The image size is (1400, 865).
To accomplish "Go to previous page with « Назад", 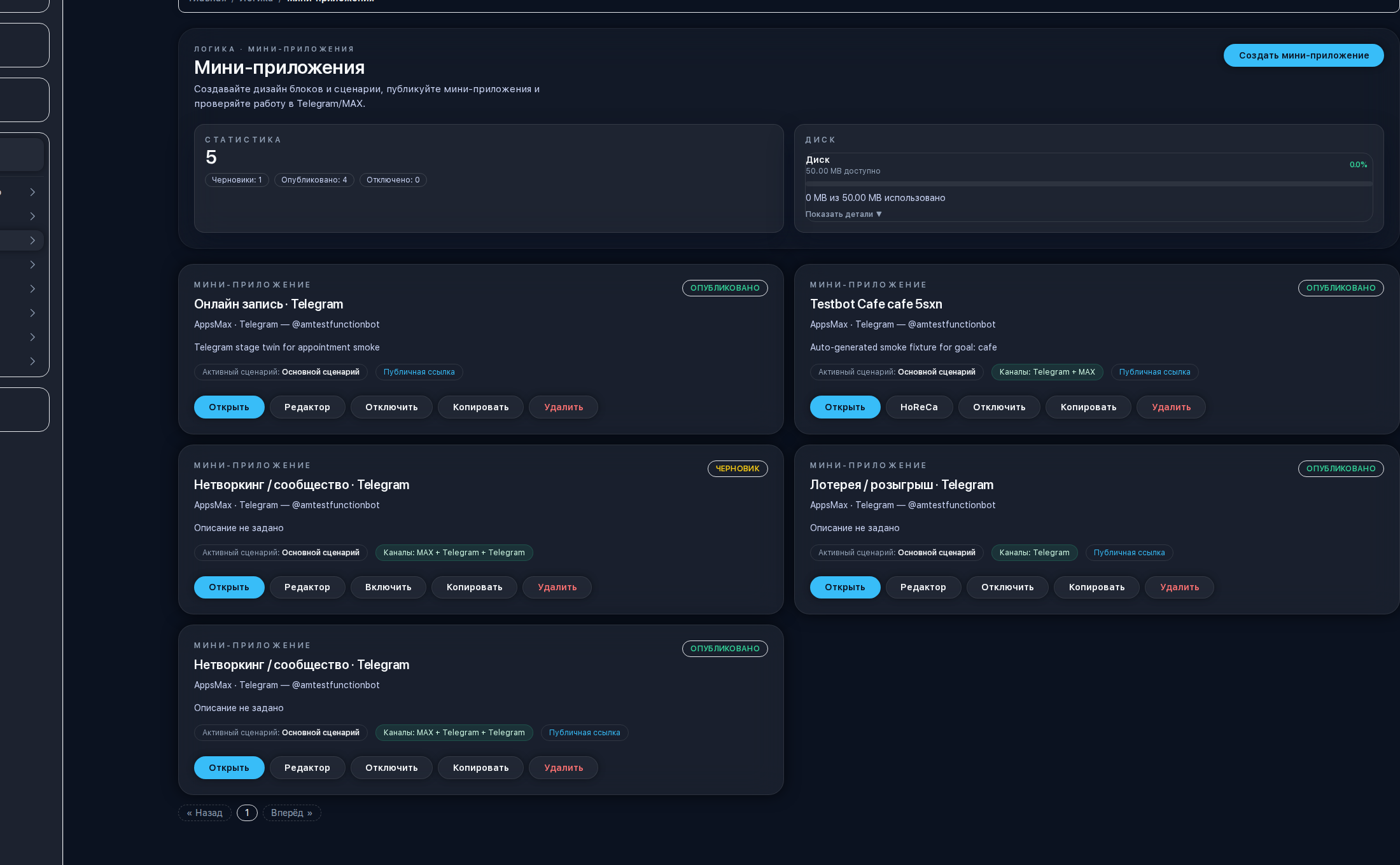I will [x=204, y=813].
